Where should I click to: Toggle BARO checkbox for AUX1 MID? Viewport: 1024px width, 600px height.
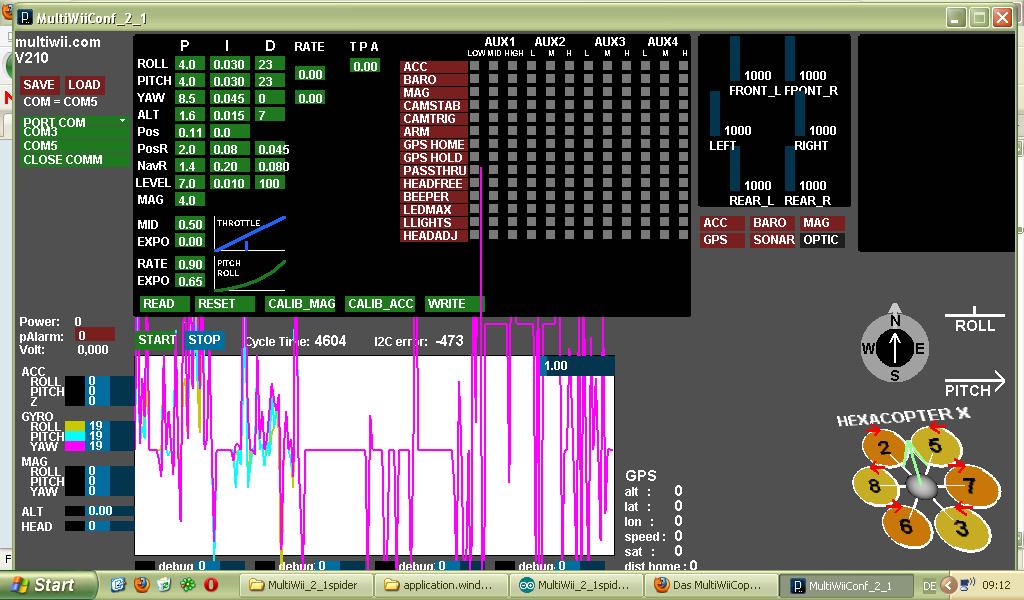(494, 78)
